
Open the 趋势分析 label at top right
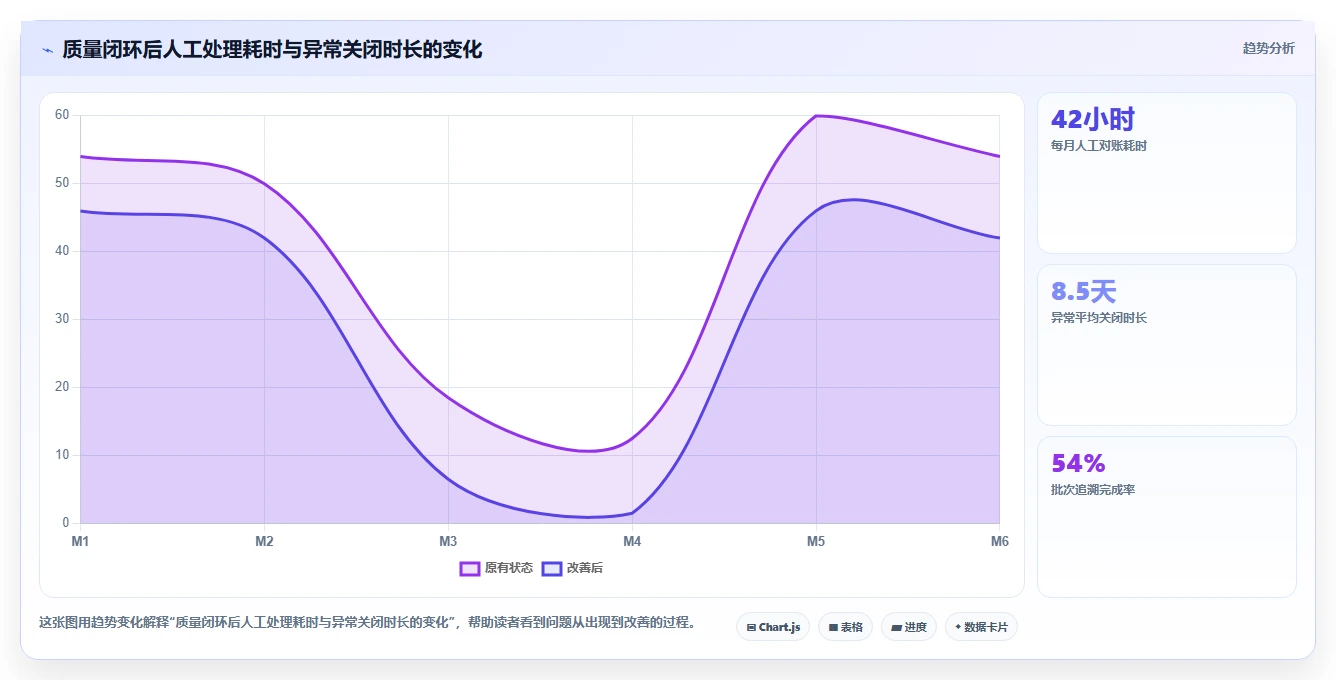pos(1268,48)
